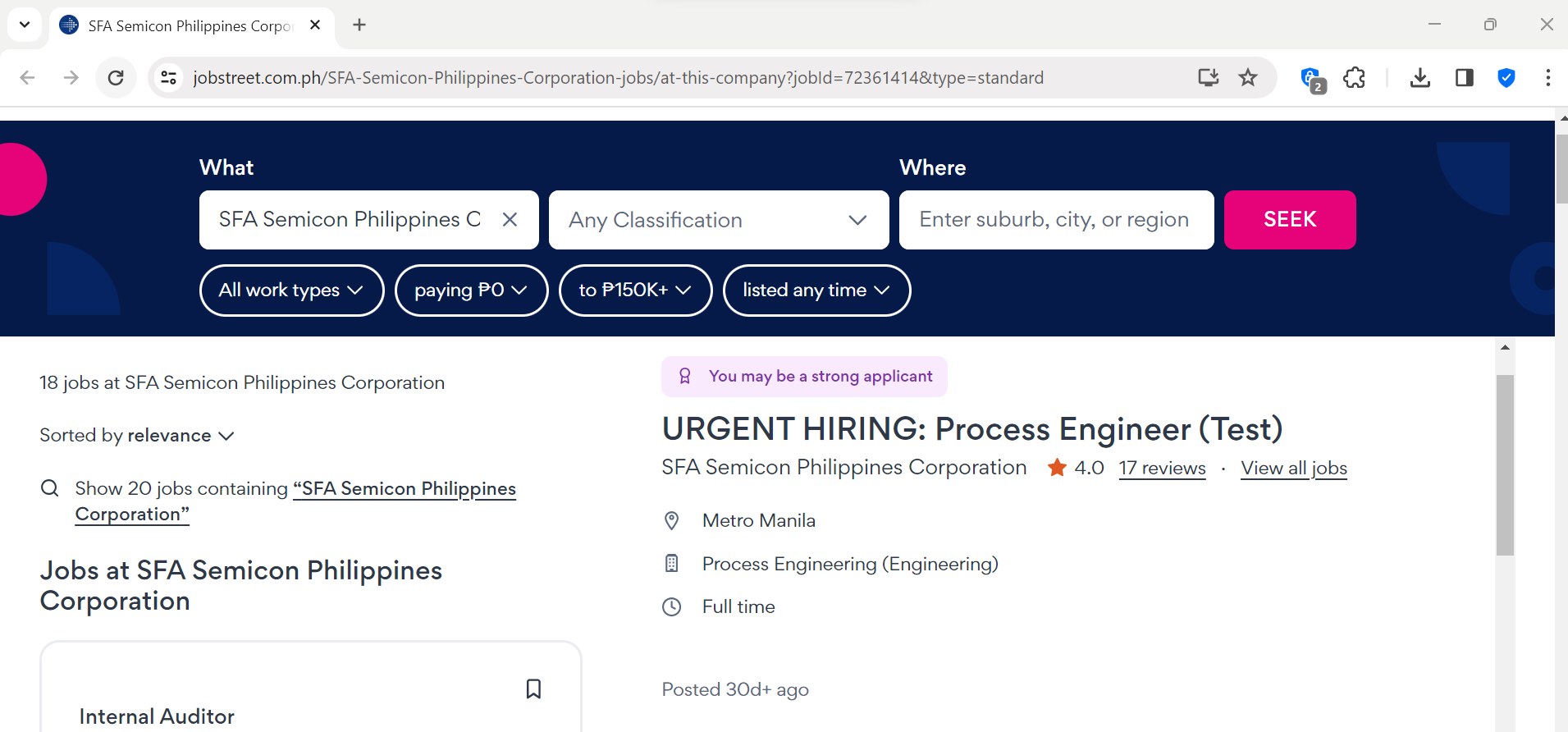Reload the current page

tap(116, 78)
